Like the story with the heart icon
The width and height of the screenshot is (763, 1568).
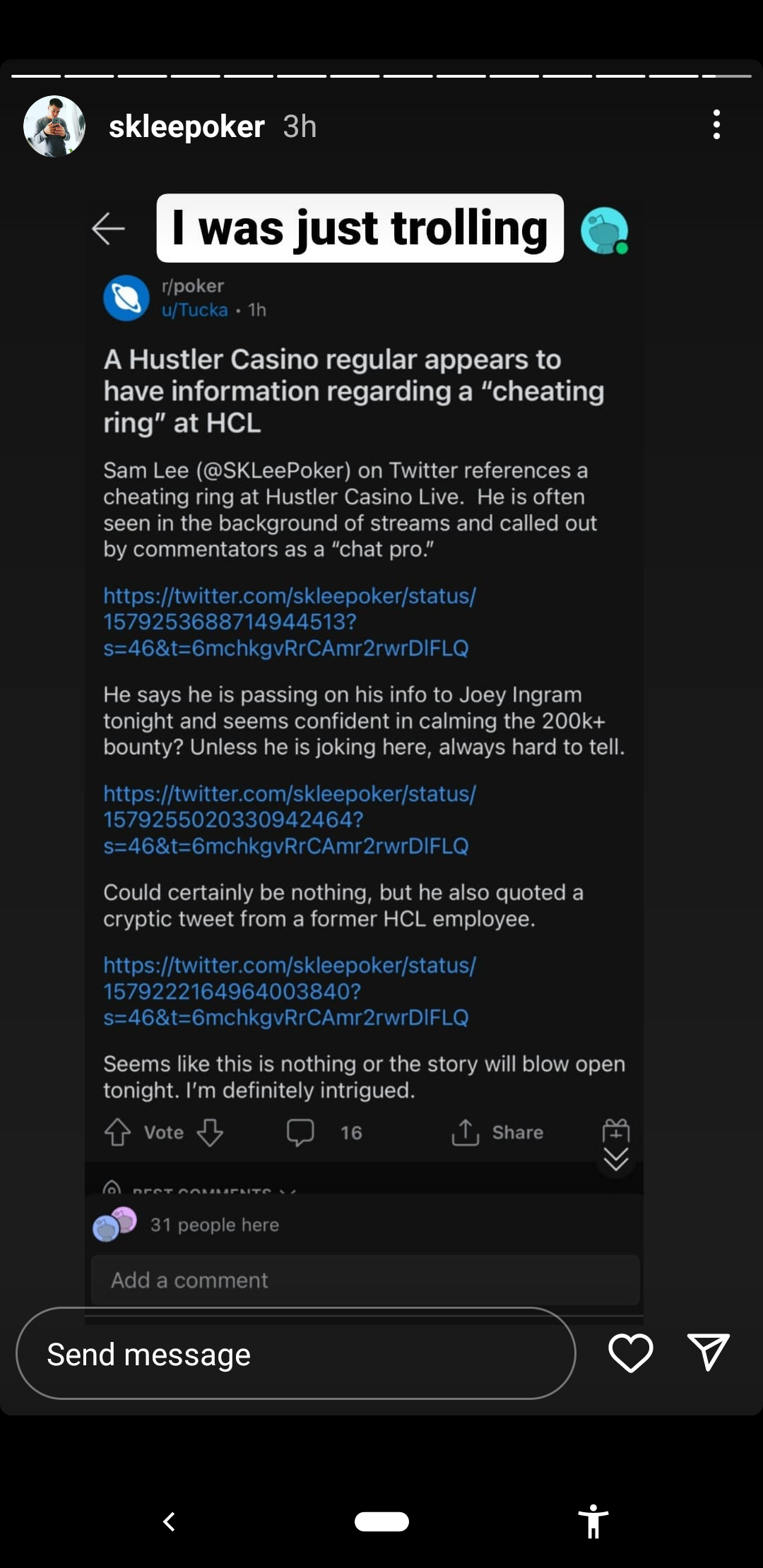pyautogui.click(x=630, y=1353)
